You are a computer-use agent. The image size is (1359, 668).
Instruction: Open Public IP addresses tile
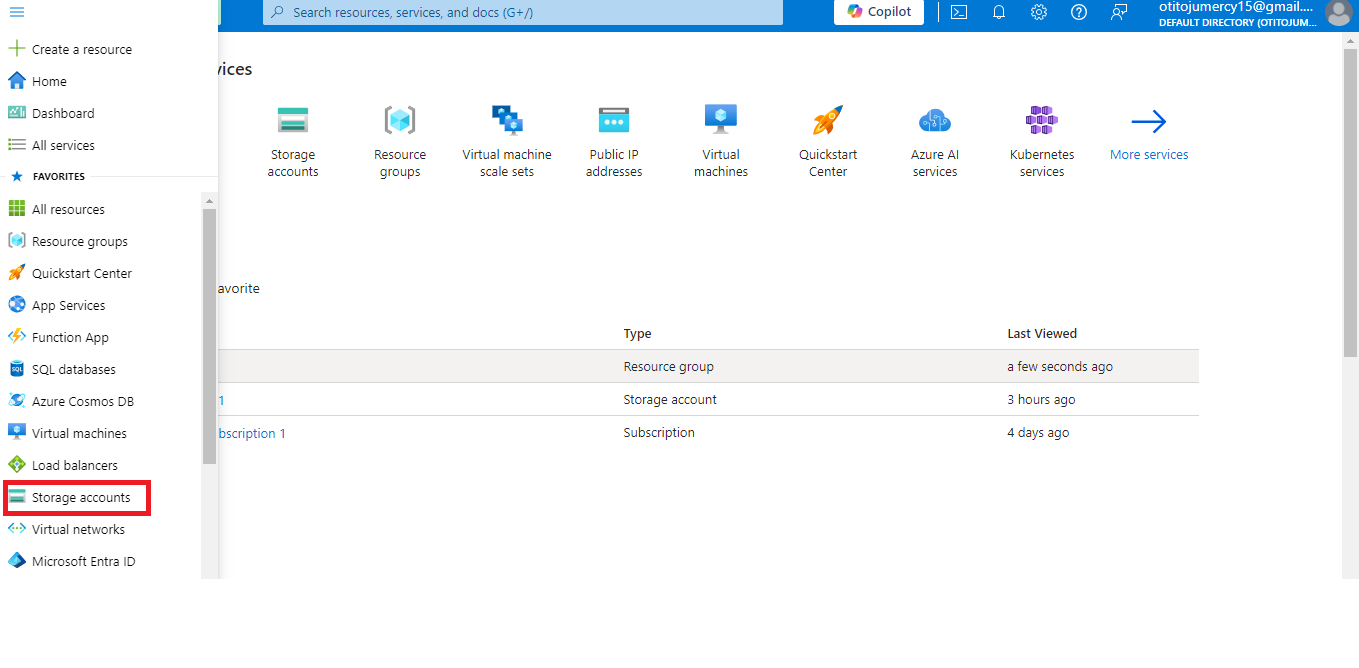613,121
